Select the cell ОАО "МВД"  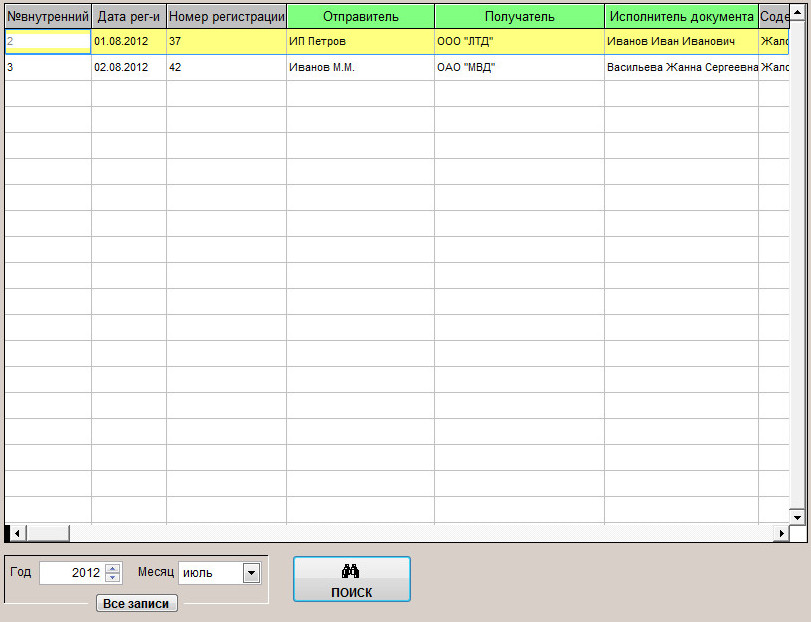pyautogui.click(x=519, y=67)
